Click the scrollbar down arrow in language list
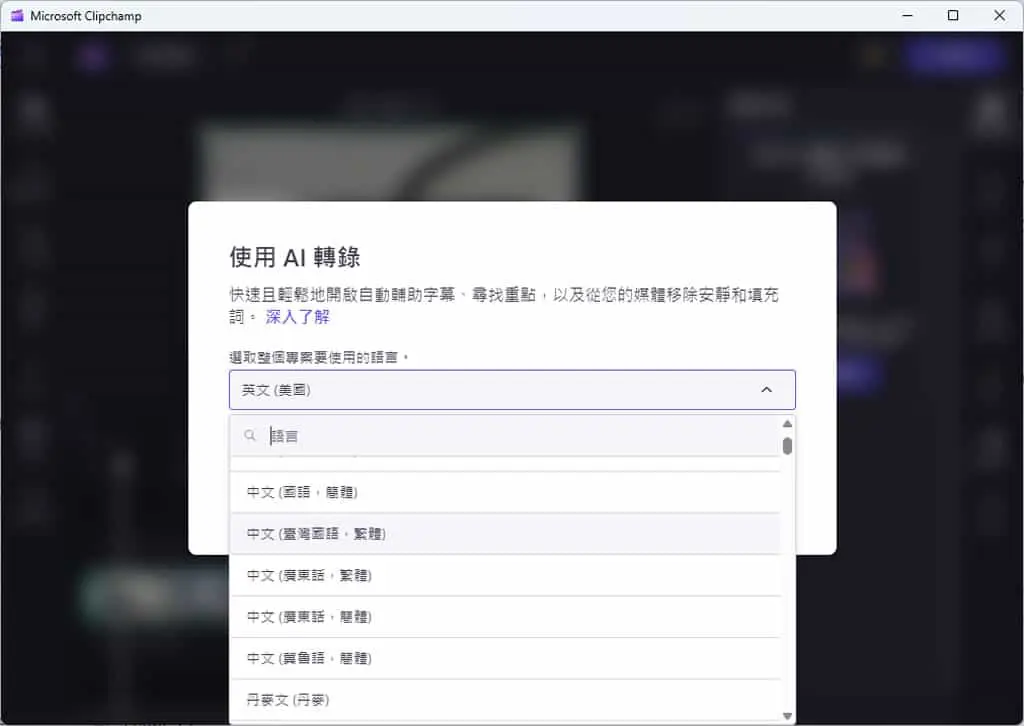This screenshot has width=1024, height=726. [x=788, y=716]
